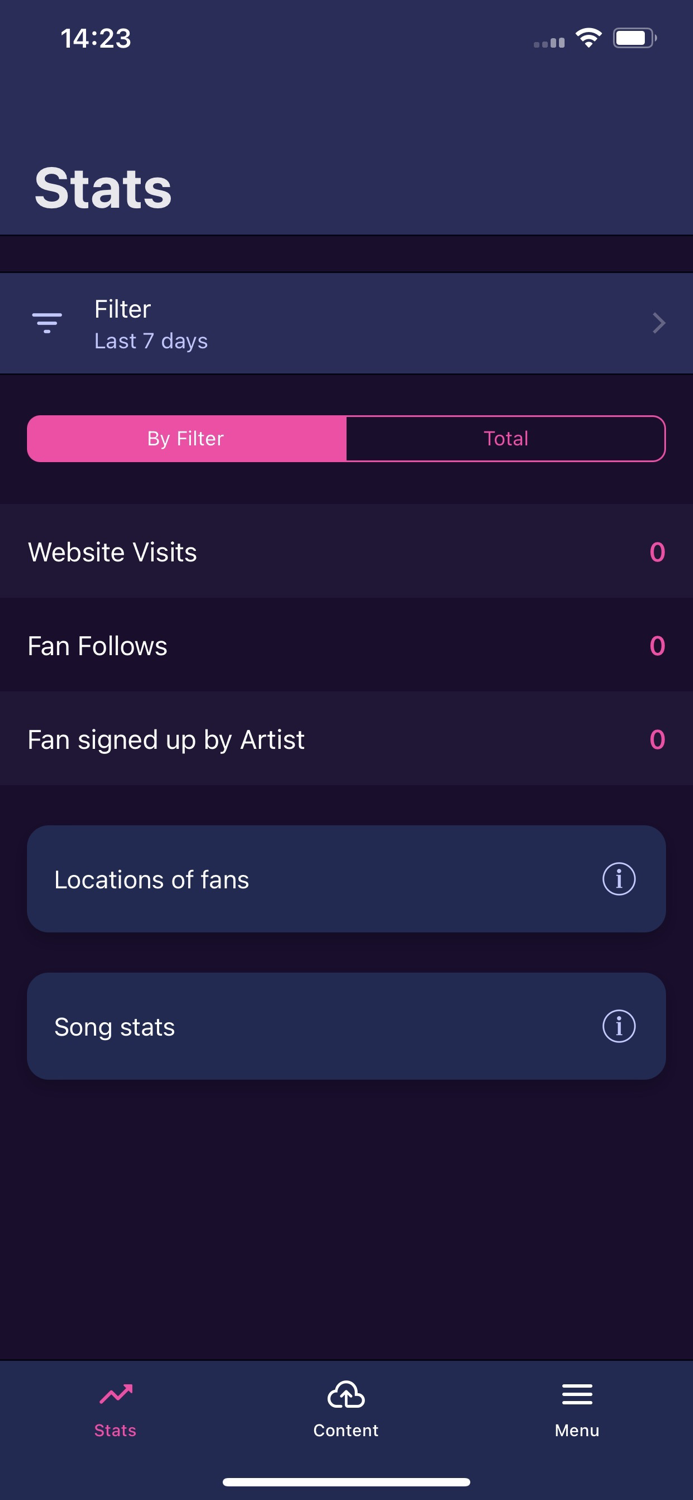Image resolution: width=693 pixels, height=1500 pixels.
Task: Tap the info icon next to Locations of fans
Action: [x=618, y=879]
